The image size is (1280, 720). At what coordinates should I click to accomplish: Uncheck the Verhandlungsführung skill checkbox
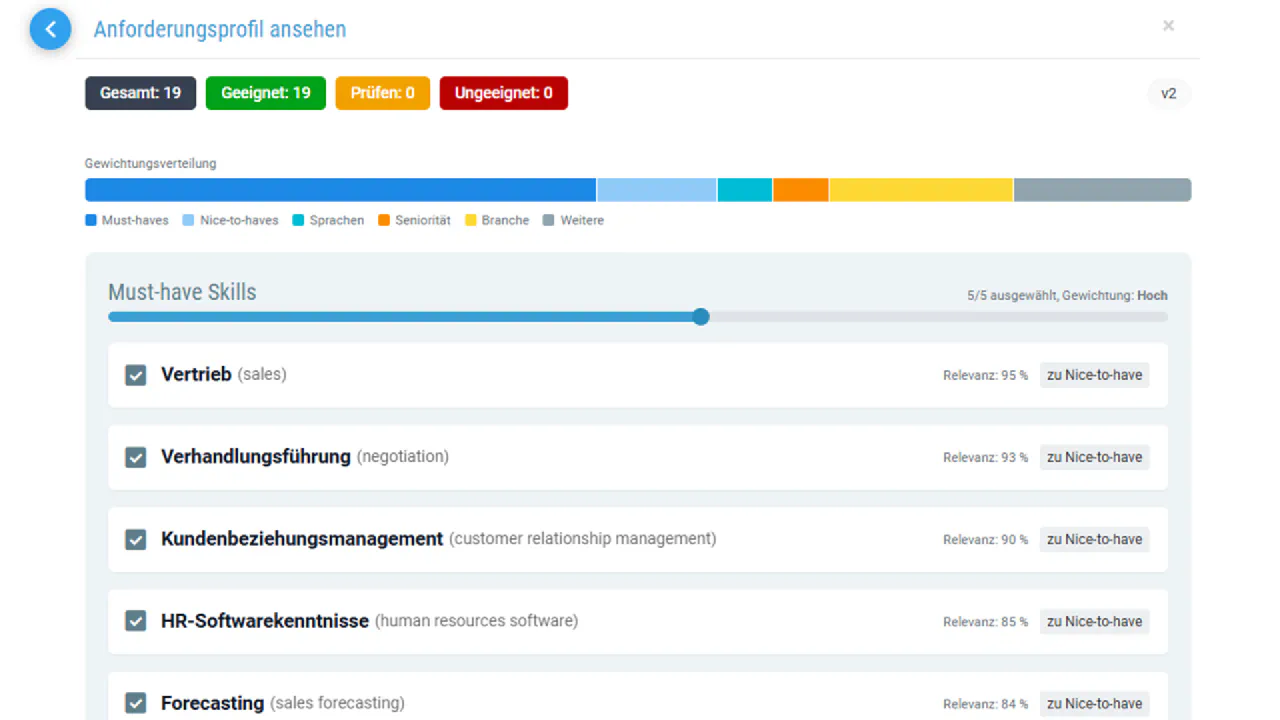(x=135, y=457)
